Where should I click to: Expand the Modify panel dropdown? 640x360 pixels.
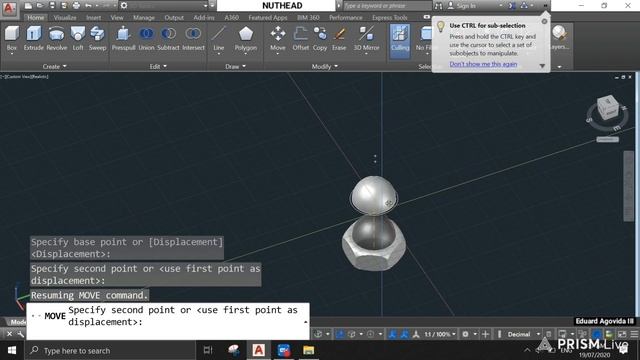[x=325, y=66]
